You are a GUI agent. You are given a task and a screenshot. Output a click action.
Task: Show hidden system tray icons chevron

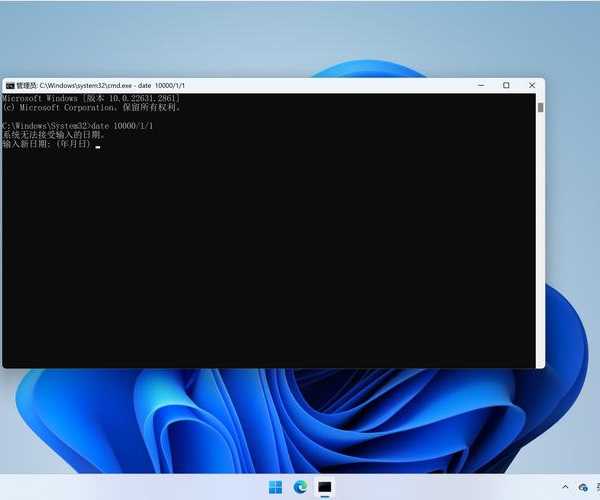(x=565, y=487)
